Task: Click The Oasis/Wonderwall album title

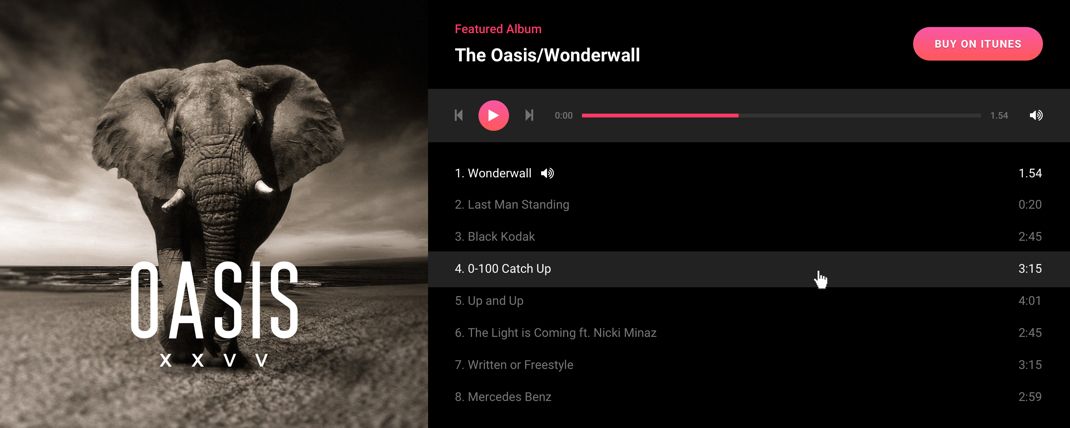Action: [547, 55]
